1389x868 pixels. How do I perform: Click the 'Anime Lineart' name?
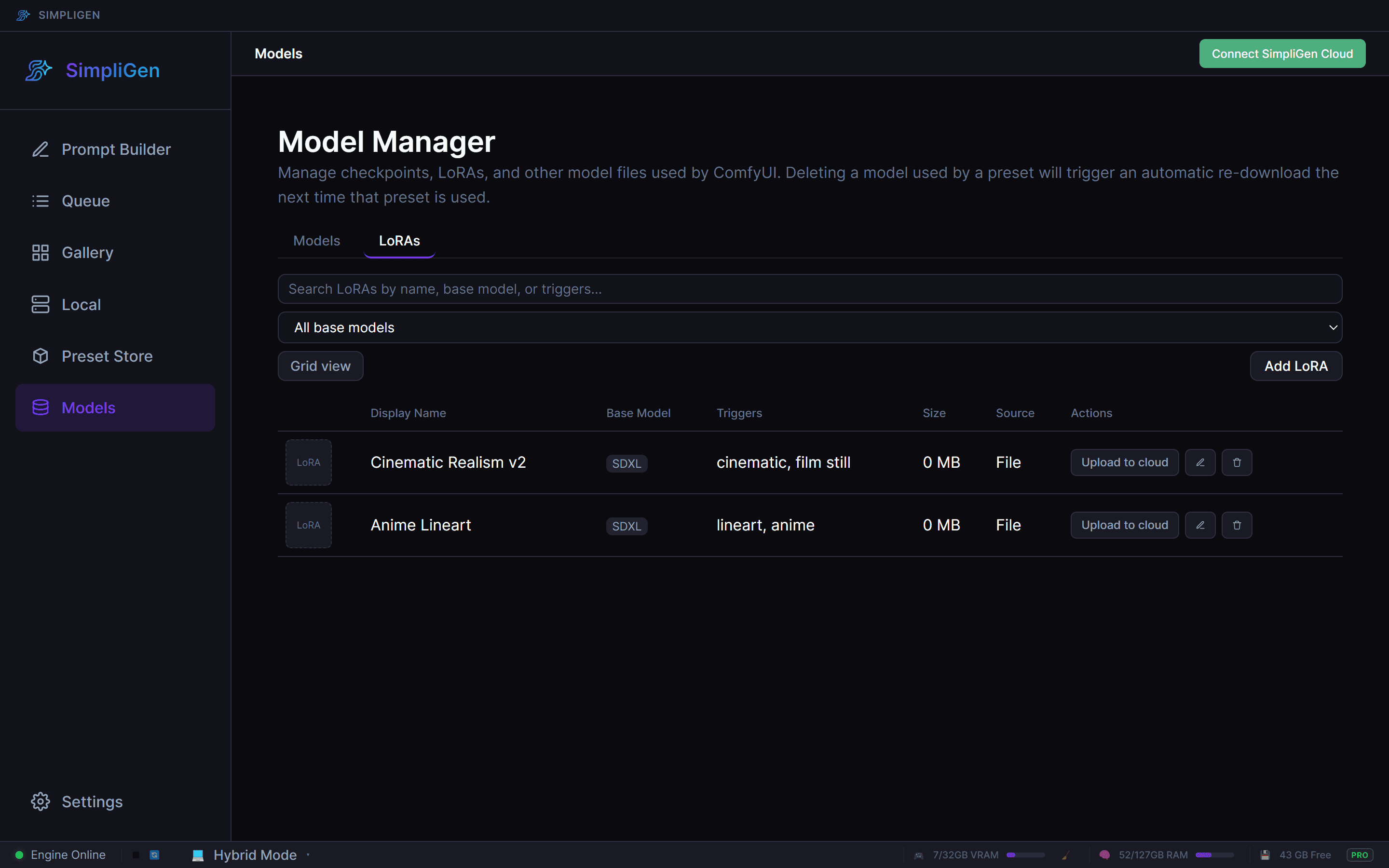[x=421, y=525]
